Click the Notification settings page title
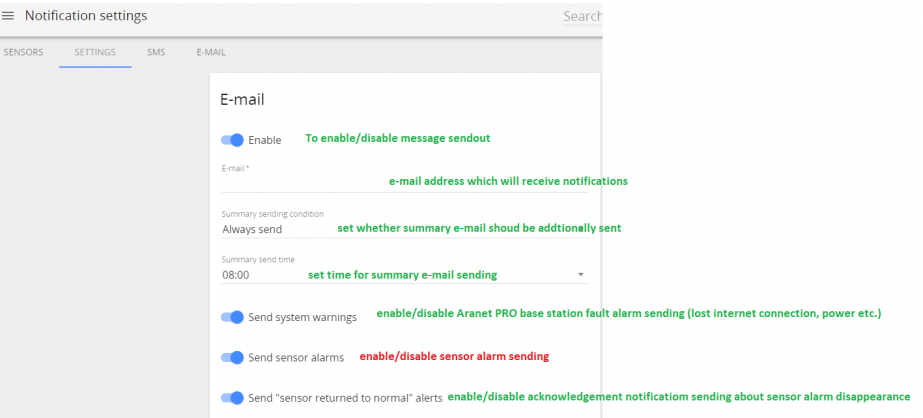Screen dimensions: 923x418 click(x=86, y=16)
